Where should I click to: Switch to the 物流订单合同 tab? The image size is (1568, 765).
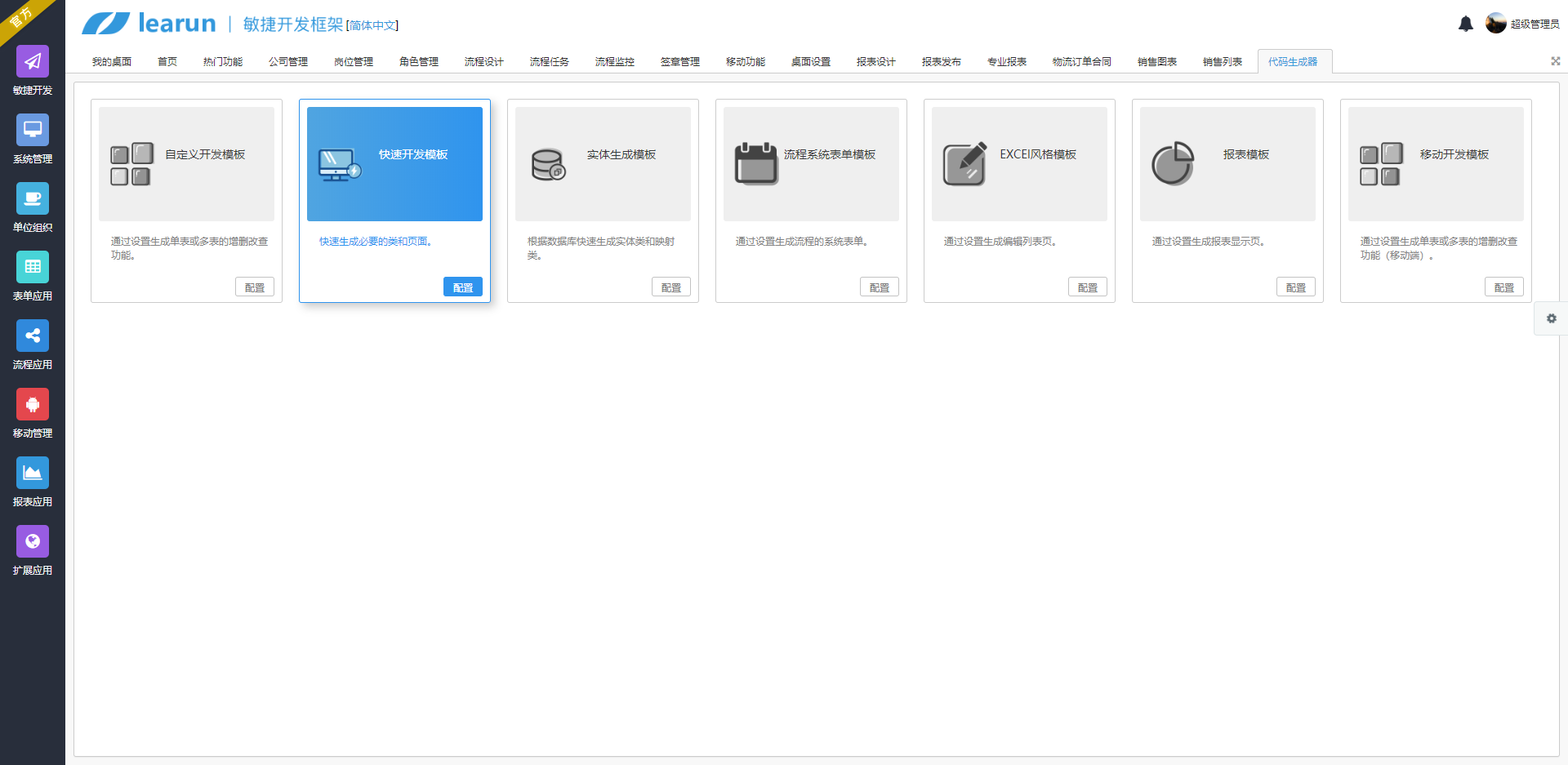(1082, 62)
